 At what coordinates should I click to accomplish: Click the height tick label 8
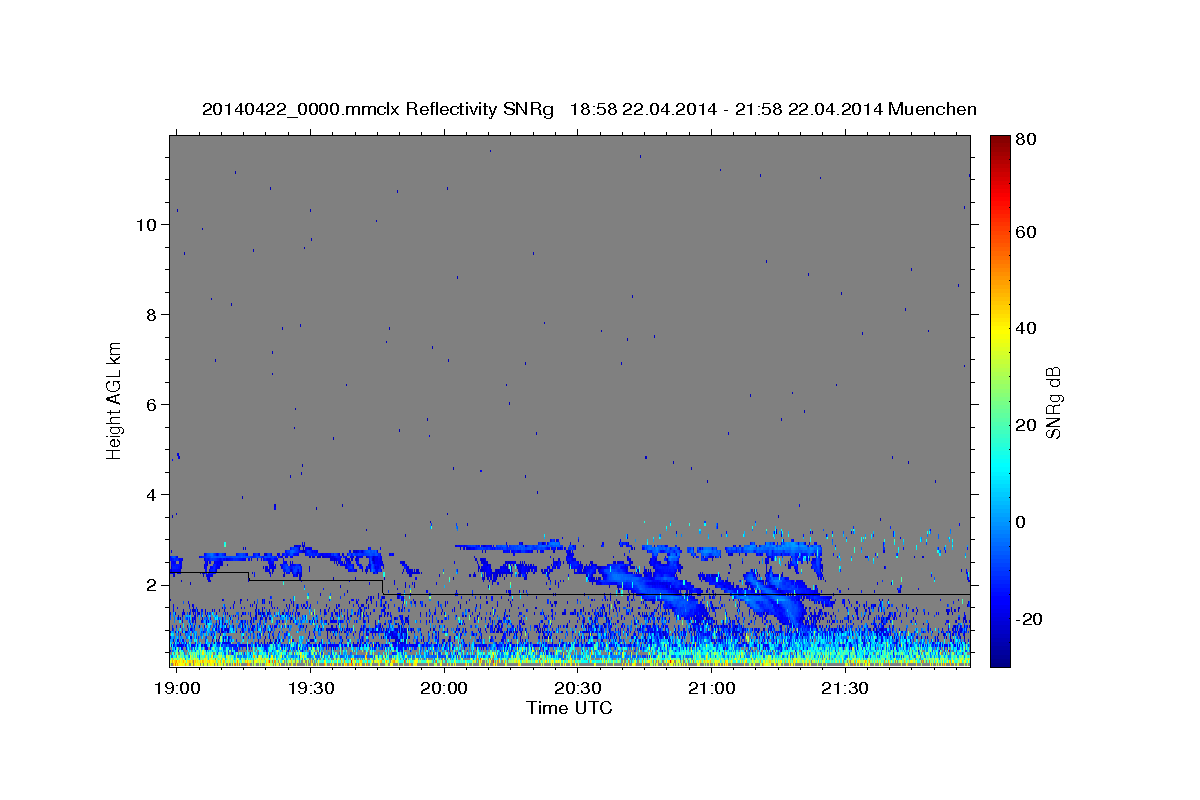pos(151,315)
